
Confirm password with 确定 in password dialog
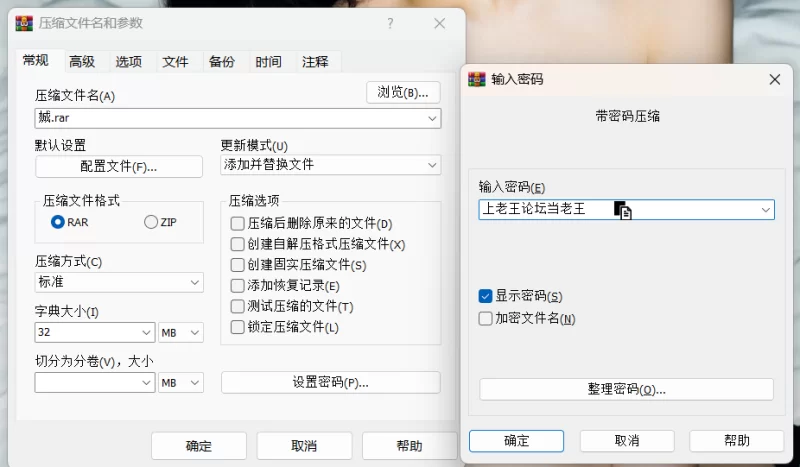pos(516,441)
